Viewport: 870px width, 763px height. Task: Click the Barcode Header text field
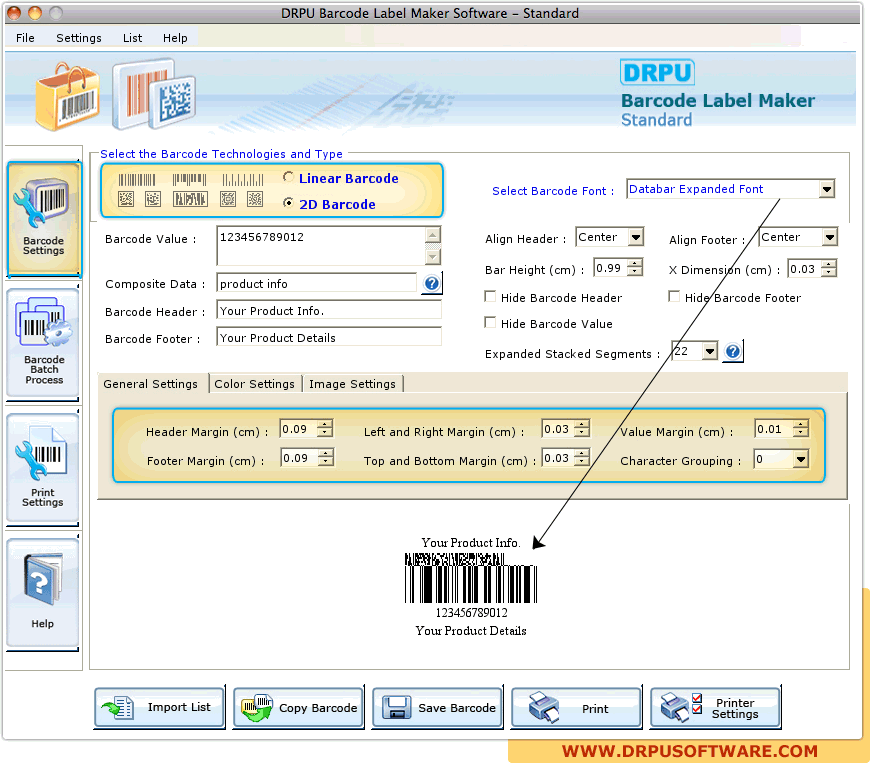click(328, 311)
